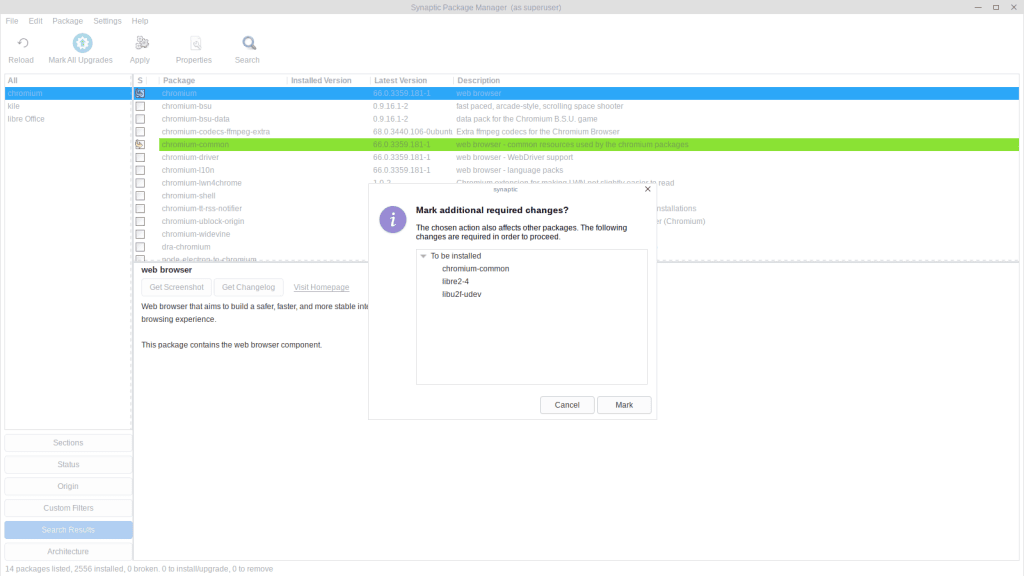
Task: Select the chromium-bsu package row
Action: pos(576,106)
